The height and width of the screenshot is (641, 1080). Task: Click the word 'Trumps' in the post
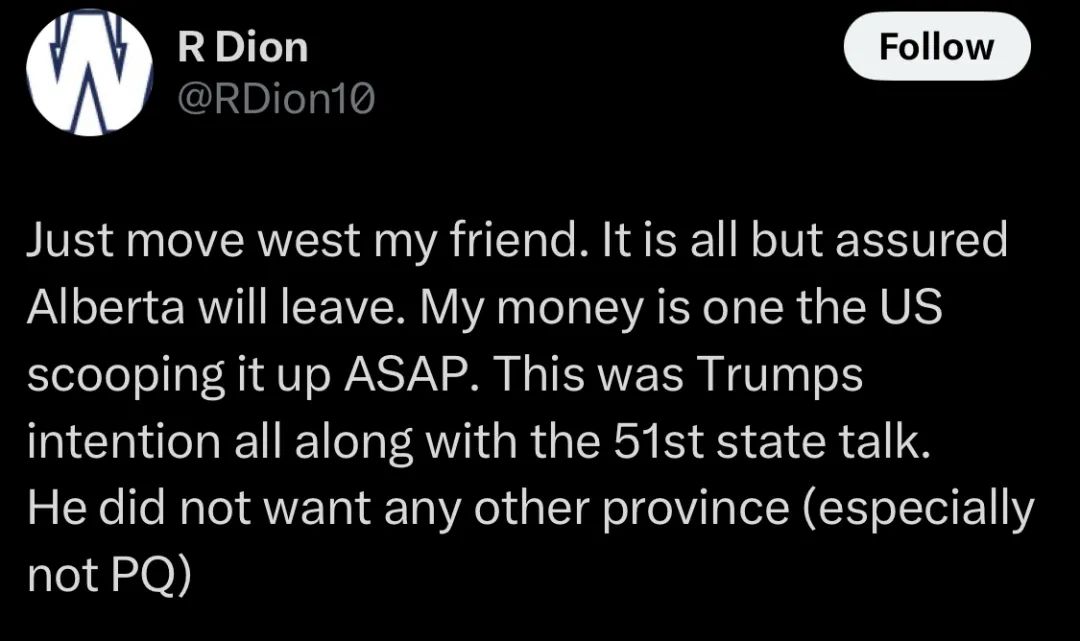[780, 376]
